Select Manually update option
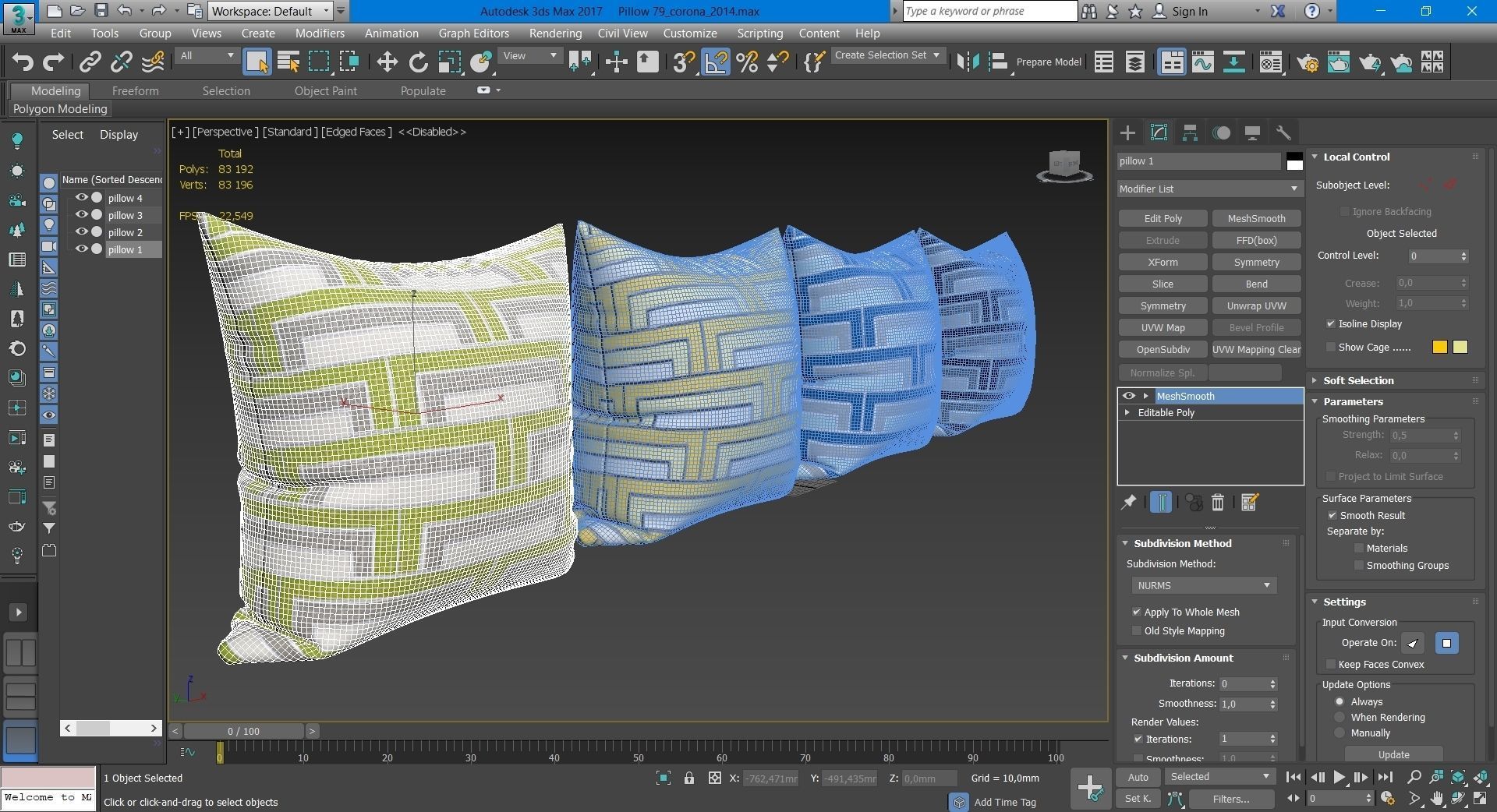The height and width of the screenshot is (812, 1497). [1340, 733]
